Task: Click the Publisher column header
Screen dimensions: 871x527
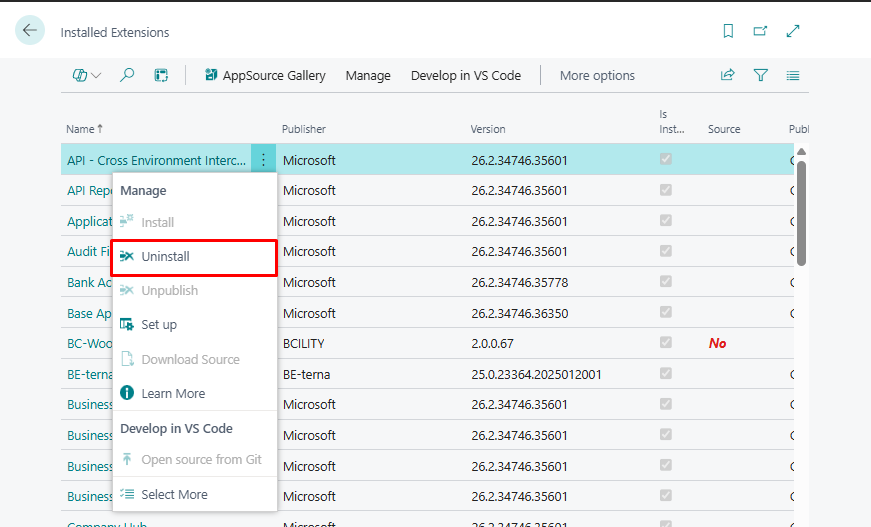Action: pyautogui.click(x=303, y=129)
